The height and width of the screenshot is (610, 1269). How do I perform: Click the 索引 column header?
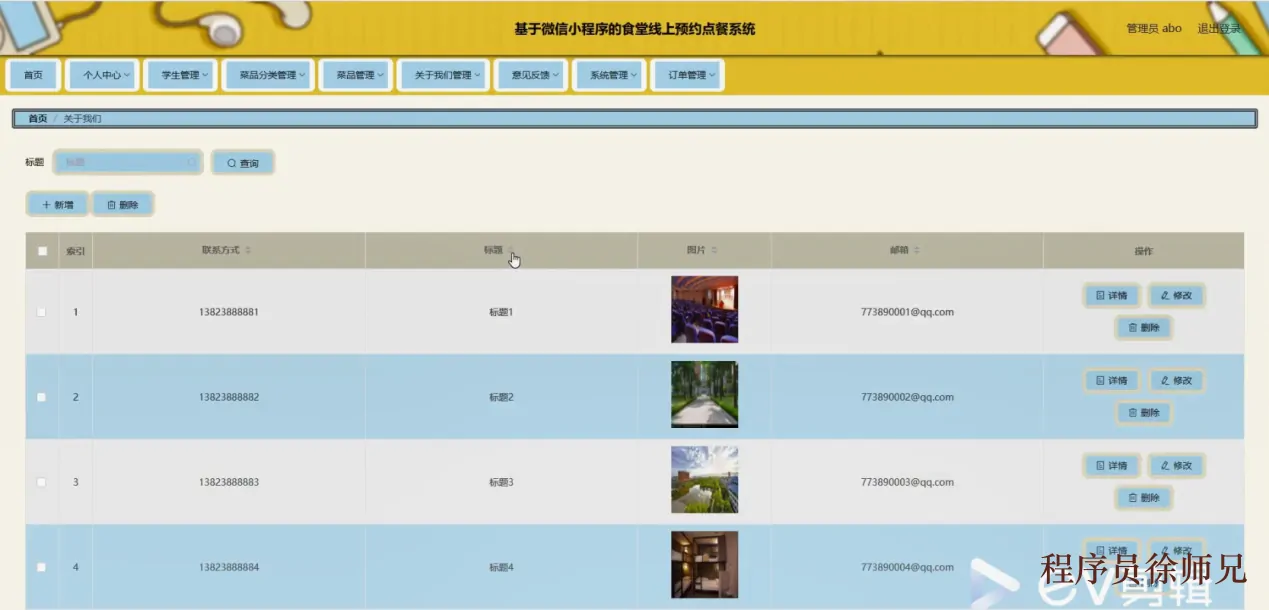75,251
